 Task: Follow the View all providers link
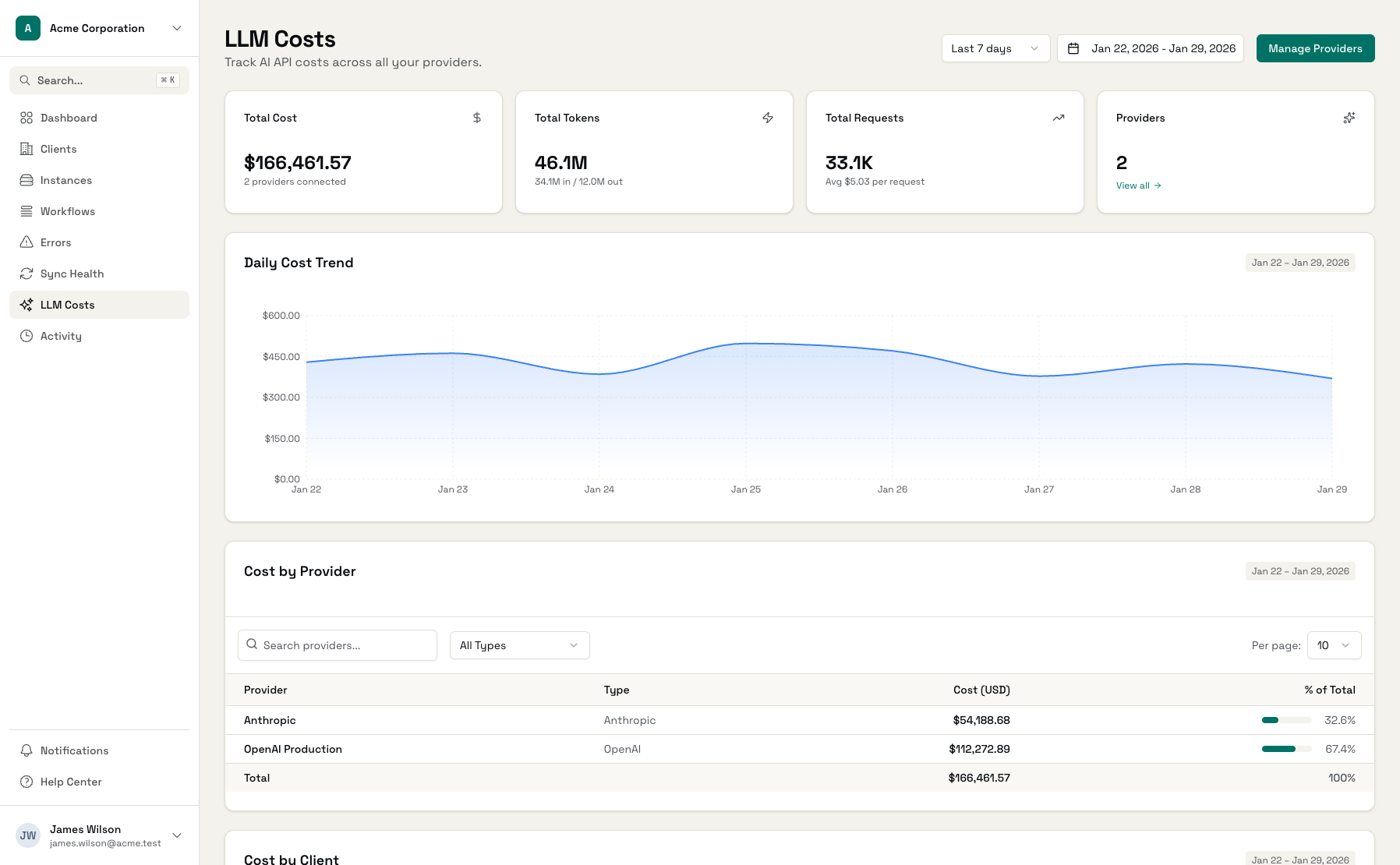[1138, 185]
